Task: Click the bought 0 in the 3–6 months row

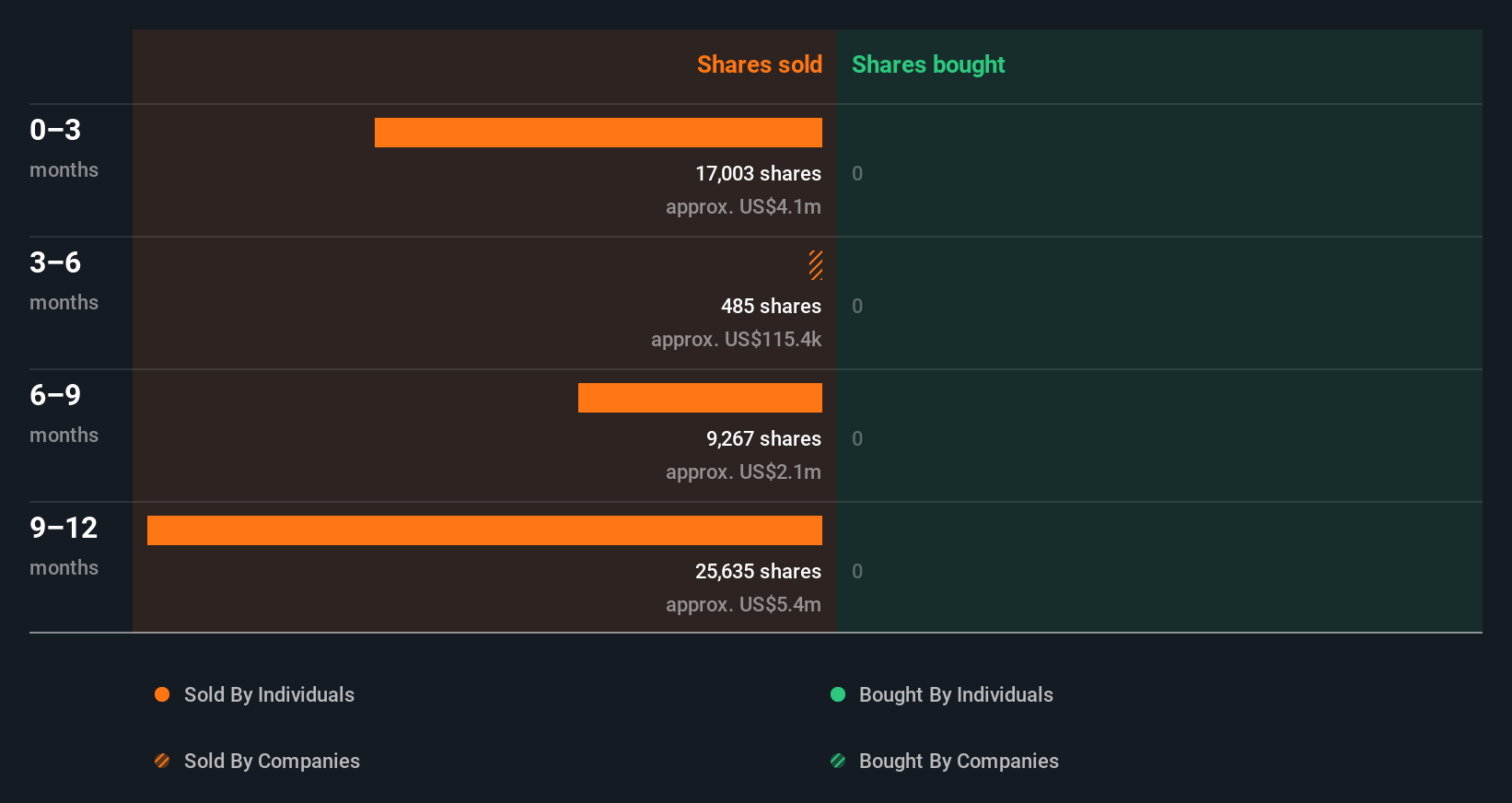Action: click(x=857, y=306)
